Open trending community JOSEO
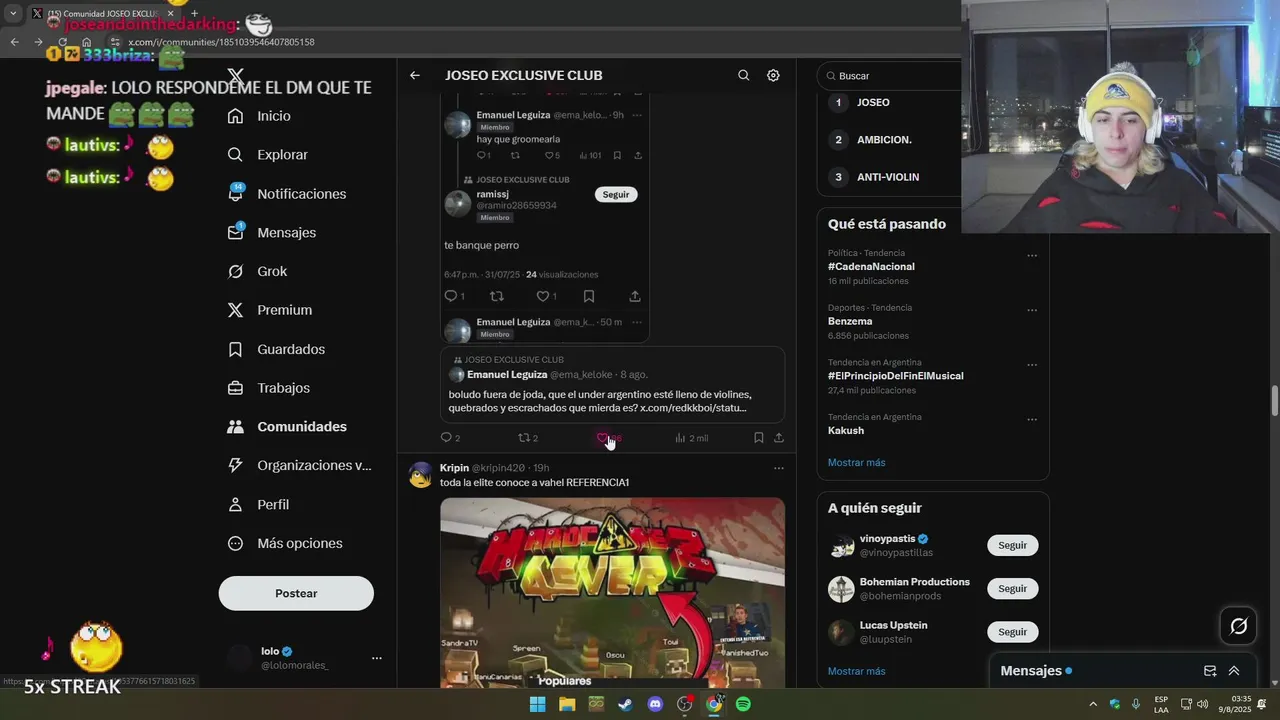 [873, 102]
